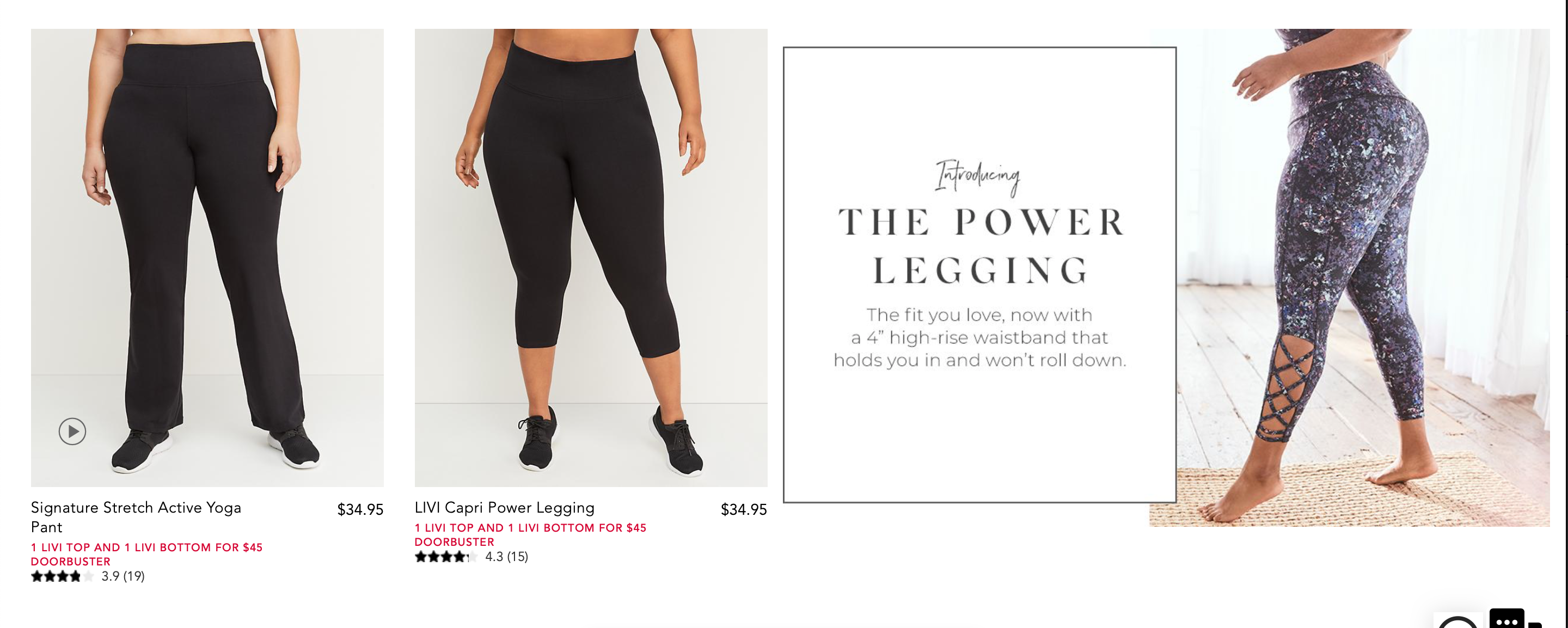The width and height of the screenshot is (1568, 628).
Task: Open the chat bubble with three dots
Action: (1506, 620)
